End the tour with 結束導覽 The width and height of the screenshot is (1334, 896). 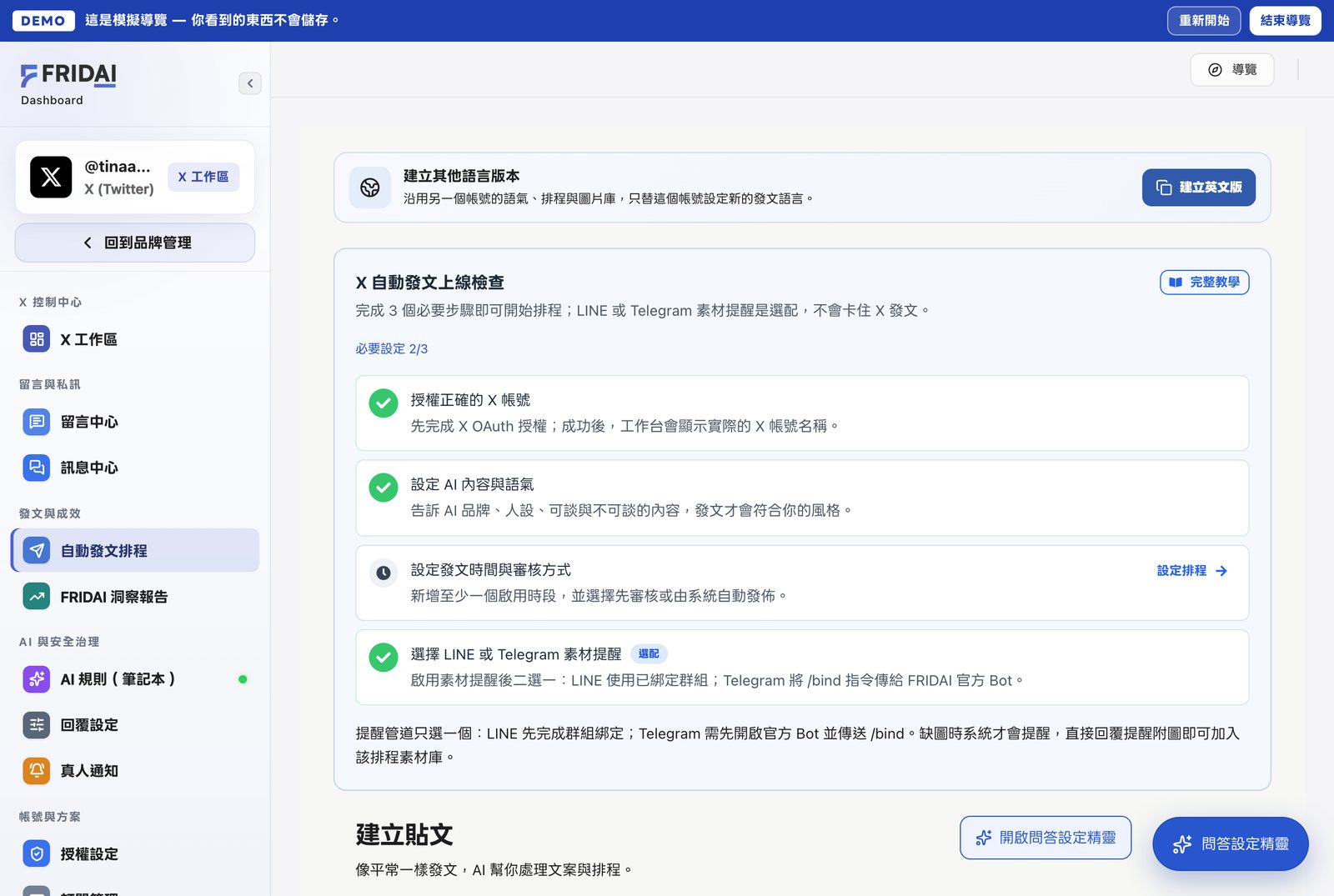(x=1285, y=21)
